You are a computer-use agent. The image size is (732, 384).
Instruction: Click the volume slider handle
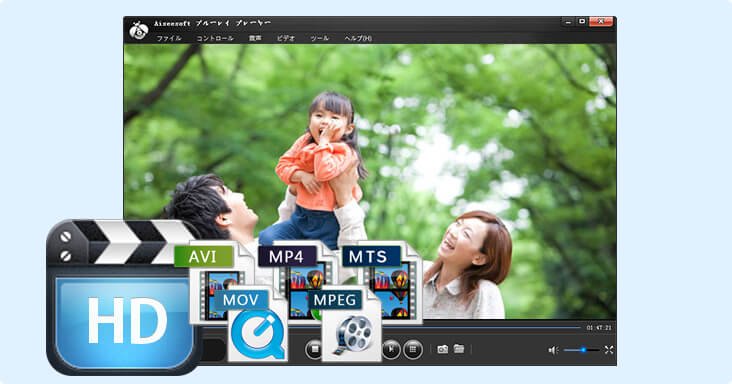[583, 349]
